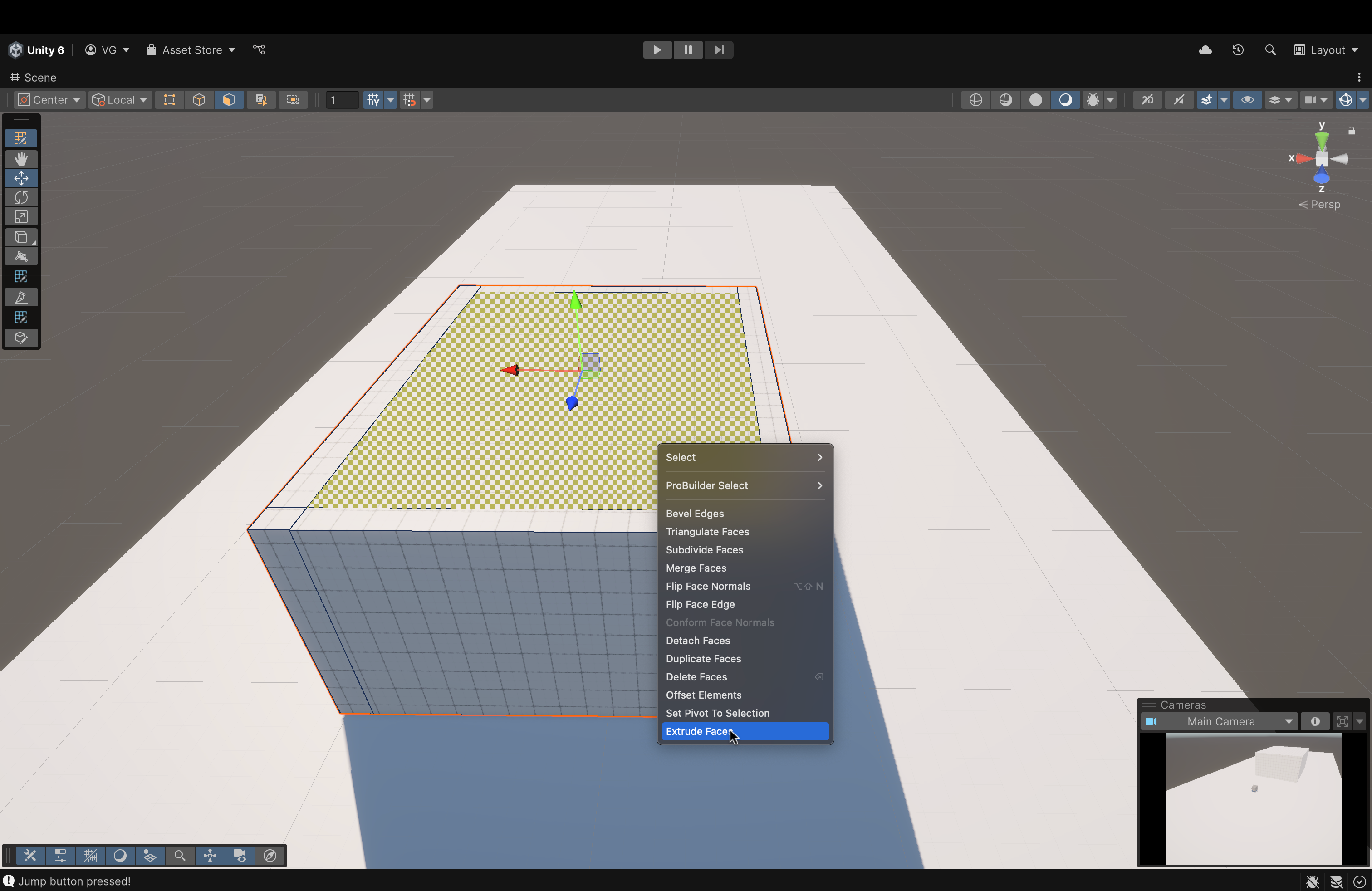The image size is (1372, 891).
Task: Select Unlit draw mode solid circle
Action: pyautogui.click(x=1036, y=100)
